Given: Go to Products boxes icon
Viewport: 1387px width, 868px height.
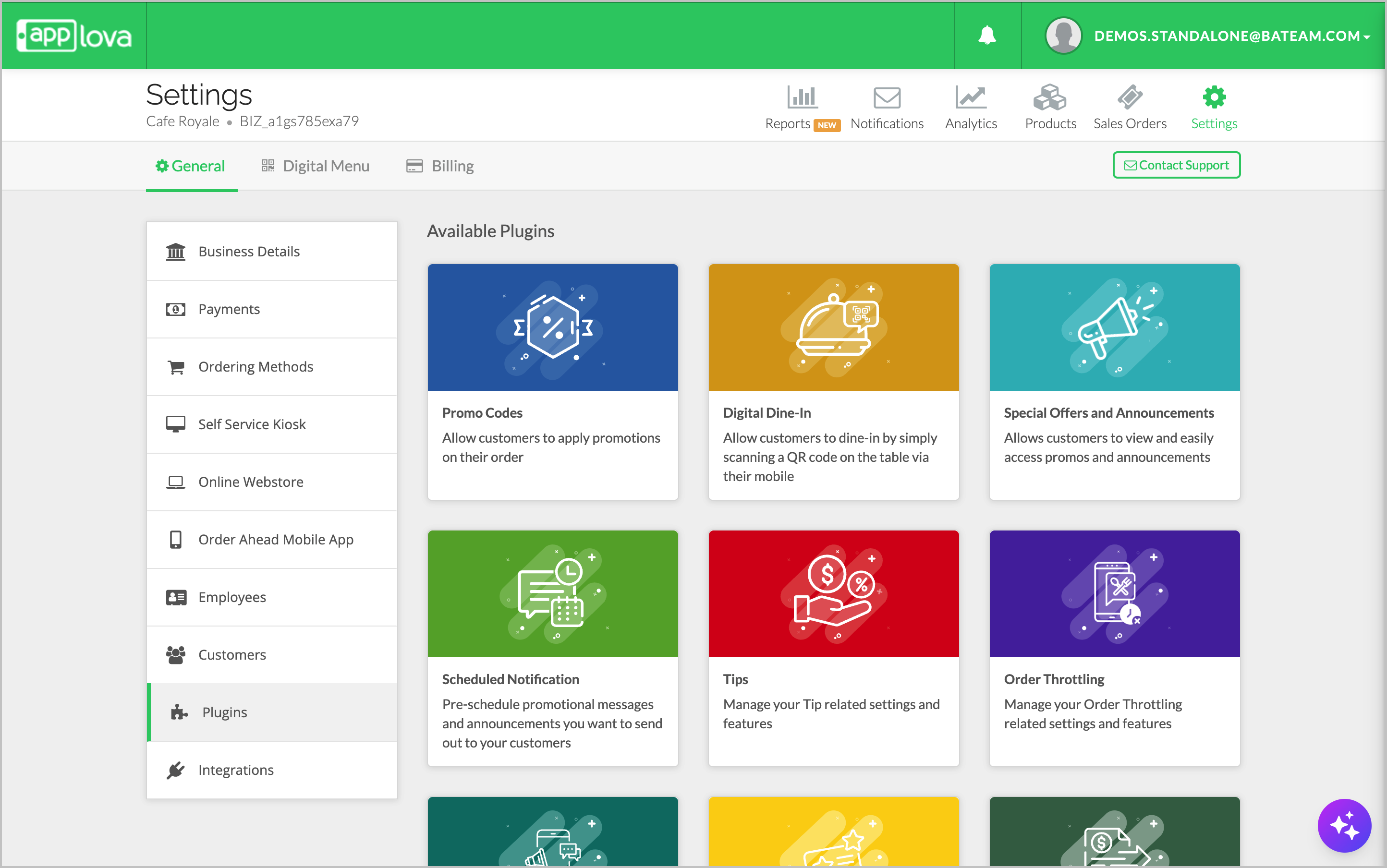Looking at the screenshot, I should point(1050,97).
